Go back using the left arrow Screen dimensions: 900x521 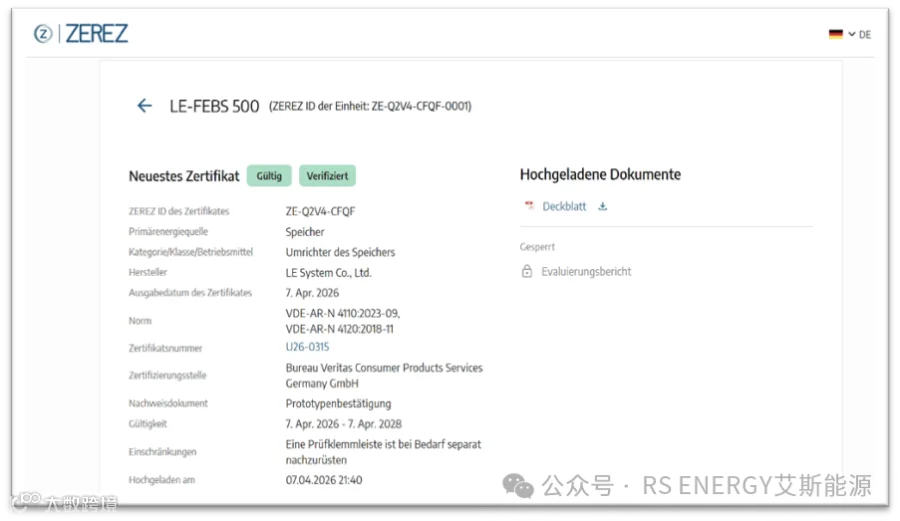pos(144,106)
